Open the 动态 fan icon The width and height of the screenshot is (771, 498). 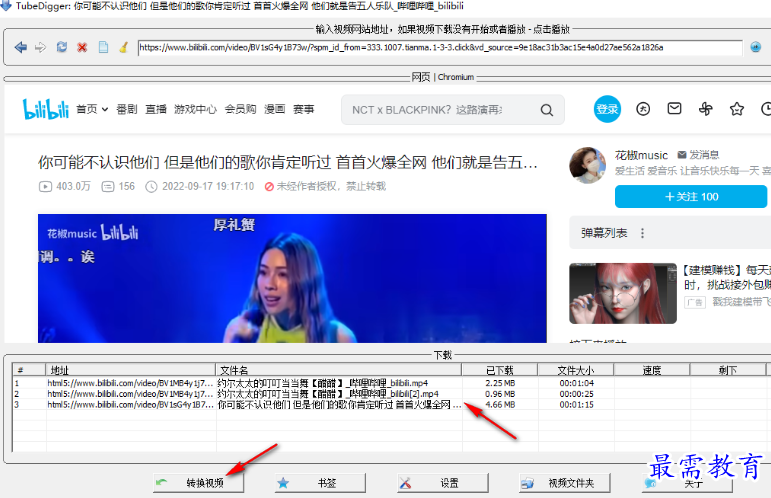tap(706, 109)
